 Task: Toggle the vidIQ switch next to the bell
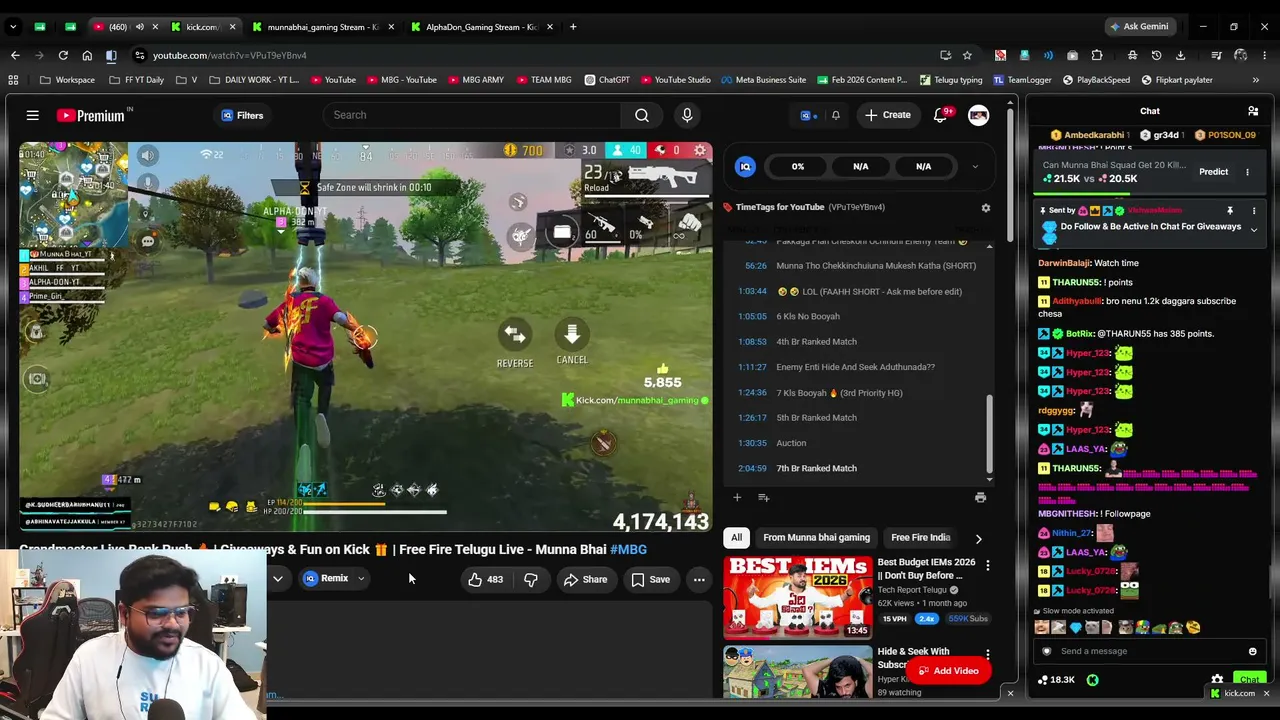[x=808, y=115]
